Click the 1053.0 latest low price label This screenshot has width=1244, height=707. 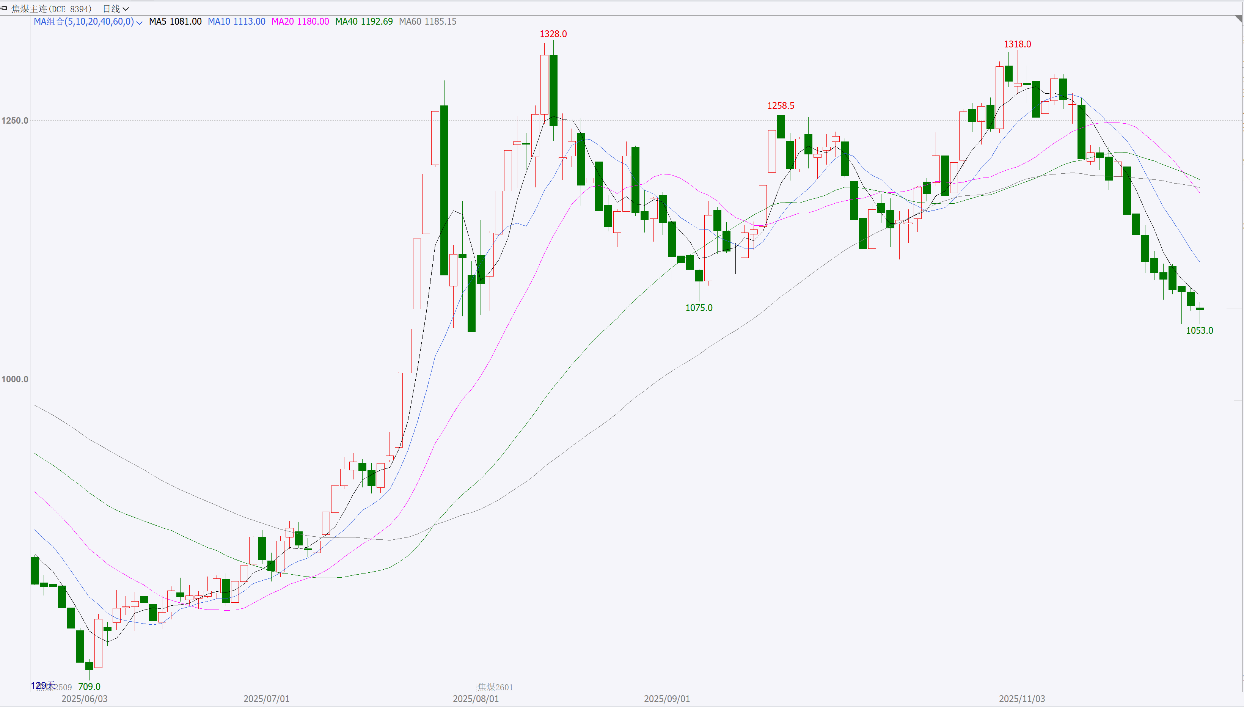click(x=1199, y=330)
